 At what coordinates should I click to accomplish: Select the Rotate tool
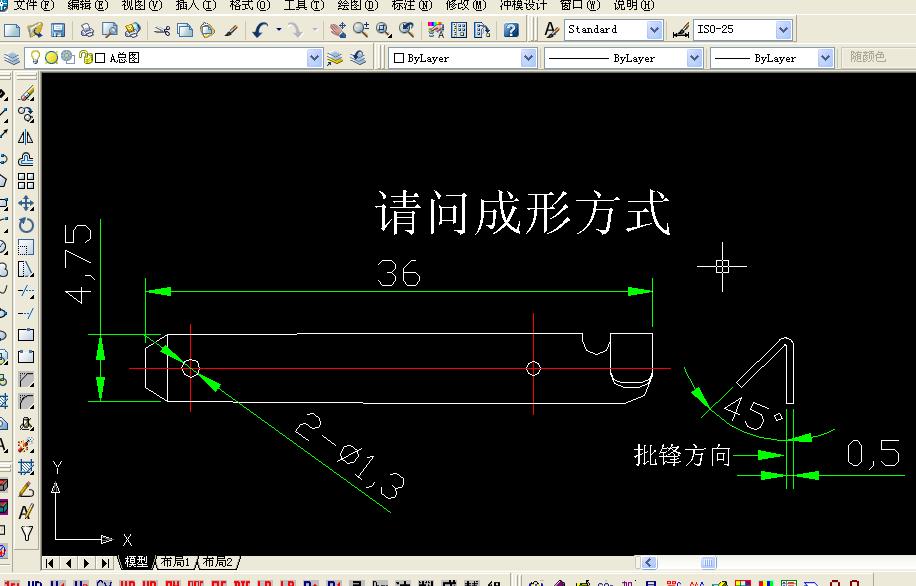tap(26, 225)
